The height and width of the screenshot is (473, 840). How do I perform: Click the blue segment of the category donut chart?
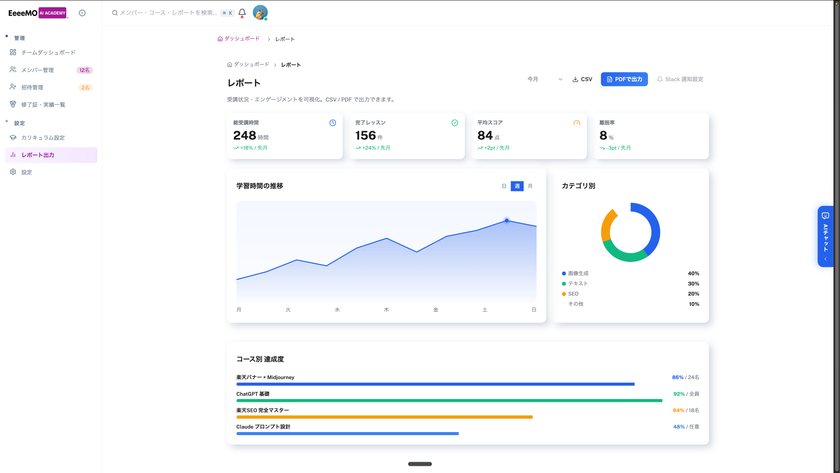pos(654,228)
